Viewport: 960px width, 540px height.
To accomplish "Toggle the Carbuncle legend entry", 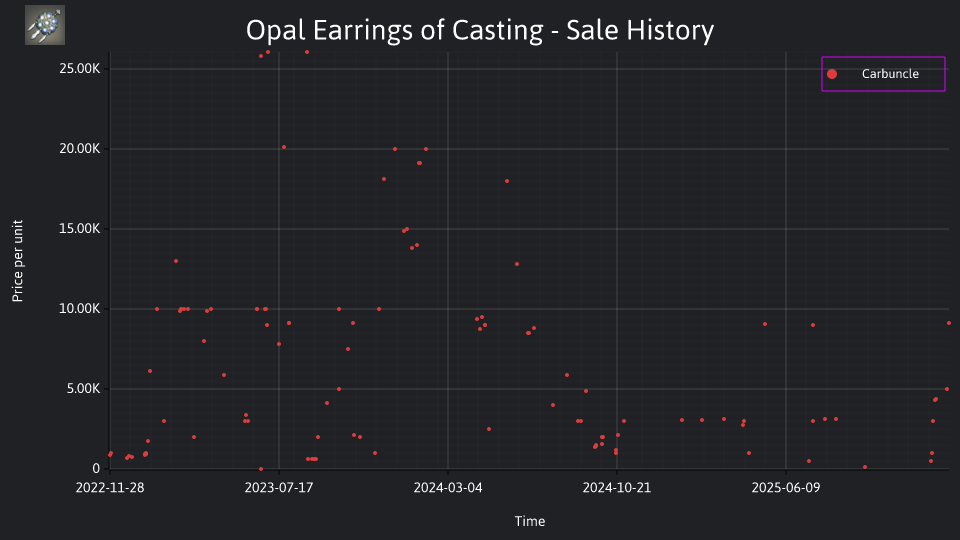I will [883, 74].
